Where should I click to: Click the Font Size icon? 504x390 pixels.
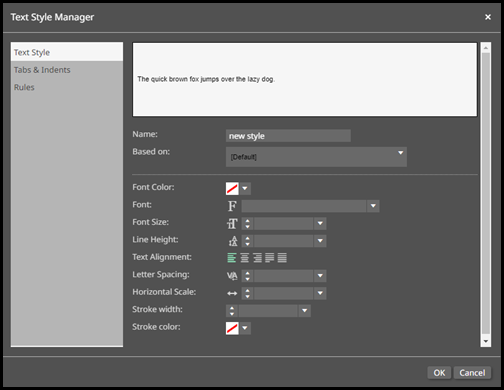click(x=232, y=223)
